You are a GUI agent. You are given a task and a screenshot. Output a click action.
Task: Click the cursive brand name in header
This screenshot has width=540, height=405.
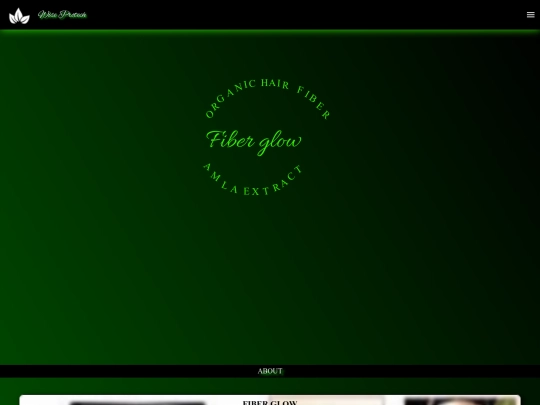pos(62,15)
